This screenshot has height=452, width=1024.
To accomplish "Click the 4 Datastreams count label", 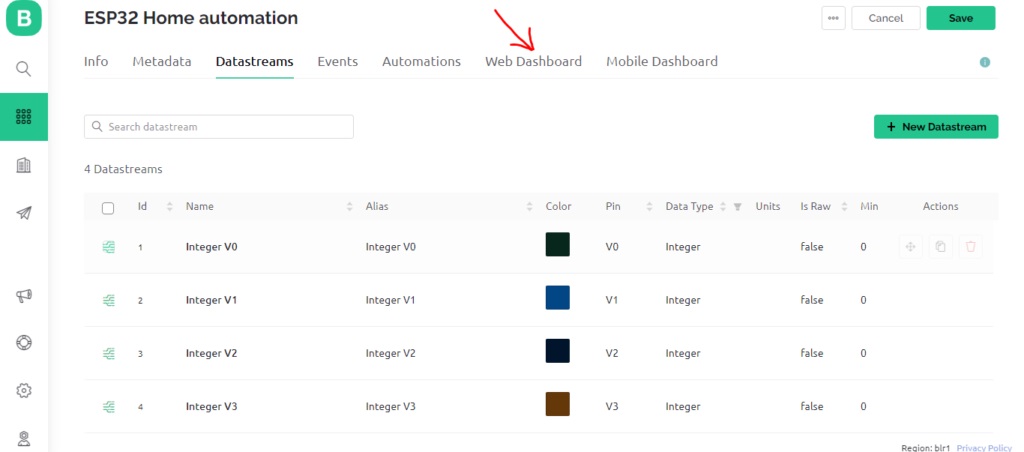I will pos(123,169).
